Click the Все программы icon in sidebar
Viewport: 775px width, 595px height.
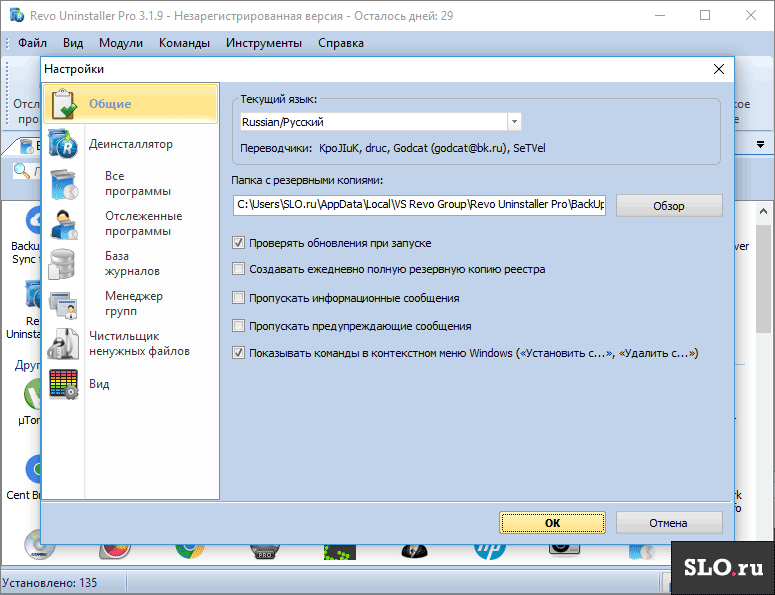click(63, 184)
